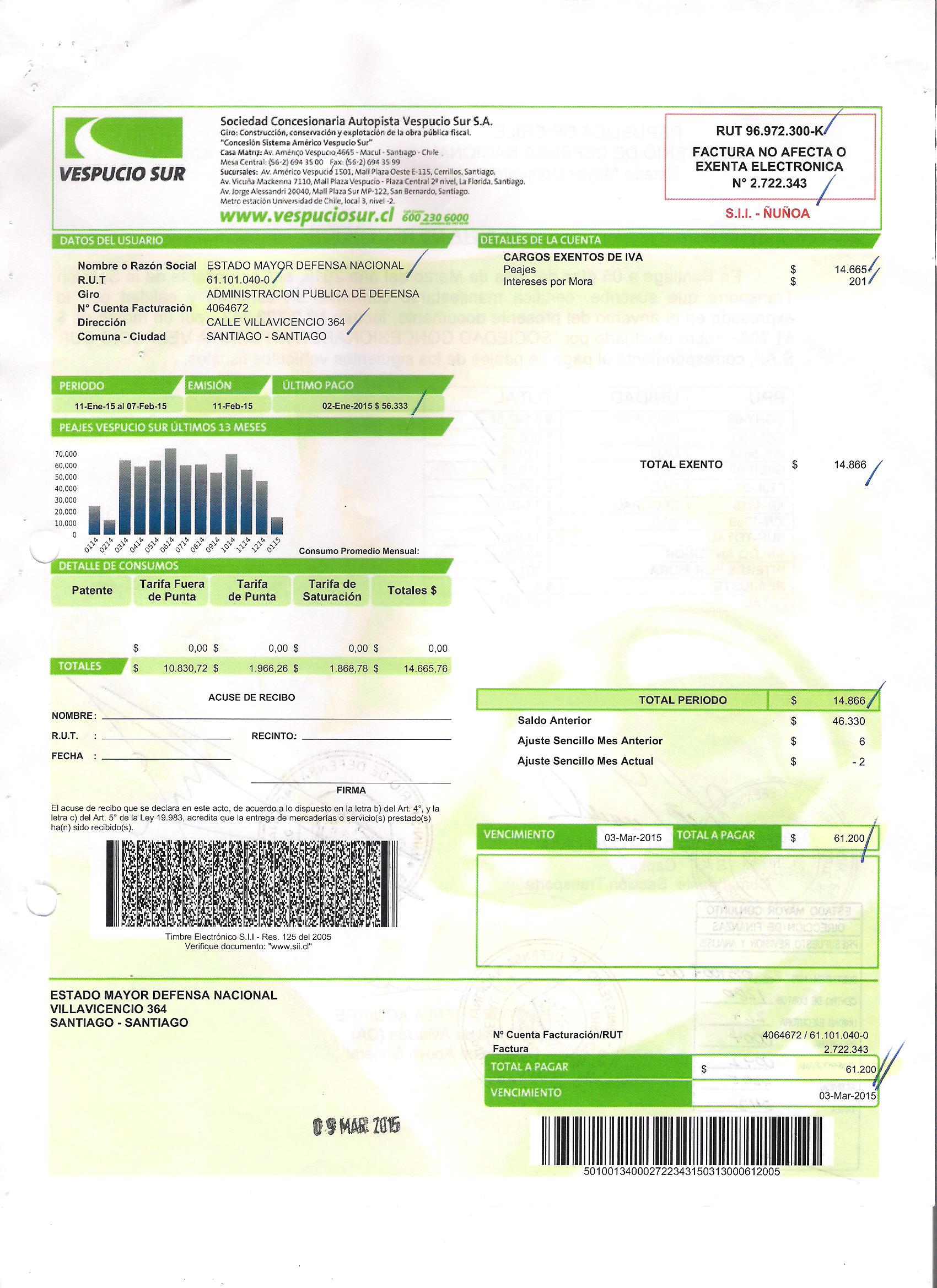The image size is (937, 1288).
Task: Click the due date 03-Mar-2015 beside VENCIMIENTO
Action: pos(633,838)
